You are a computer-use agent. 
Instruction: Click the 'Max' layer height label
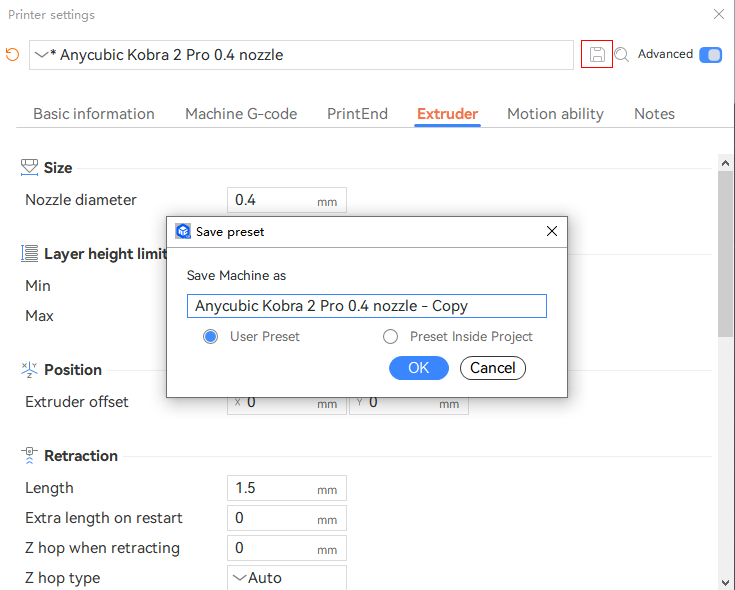(x=39, y=316)
